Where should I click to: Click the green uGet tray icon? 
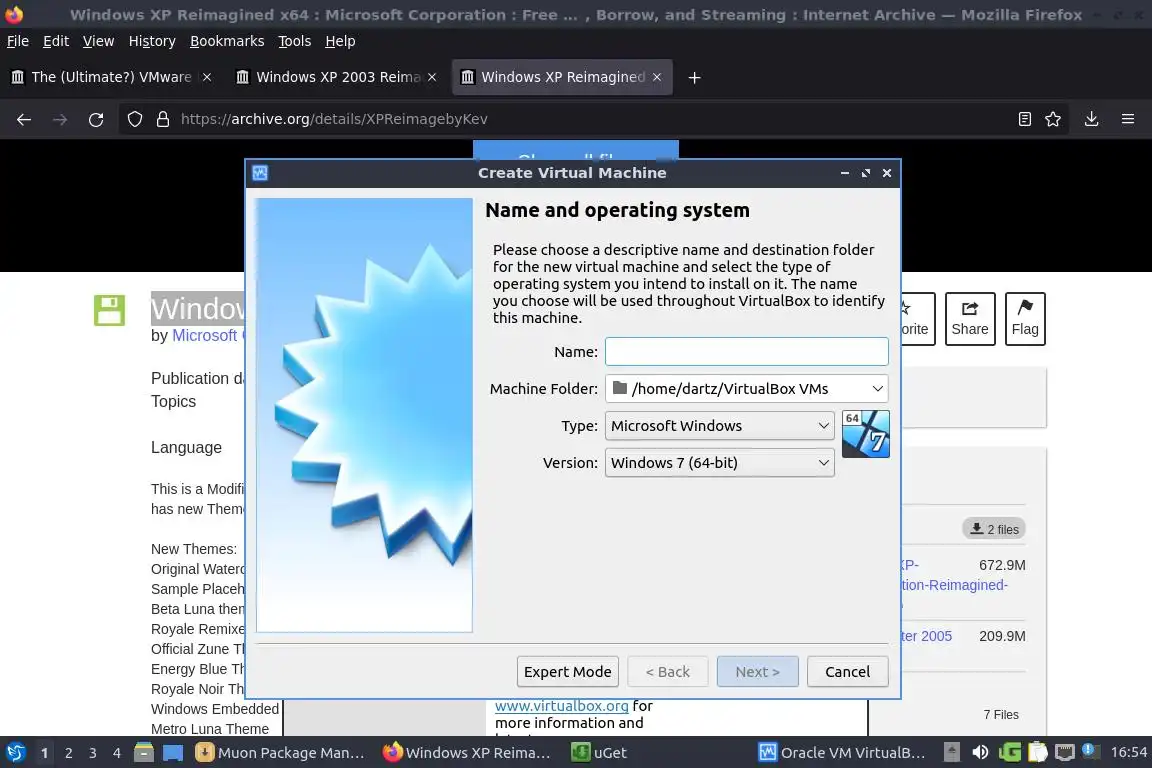pyautogui.click(x=1009, y=753)
